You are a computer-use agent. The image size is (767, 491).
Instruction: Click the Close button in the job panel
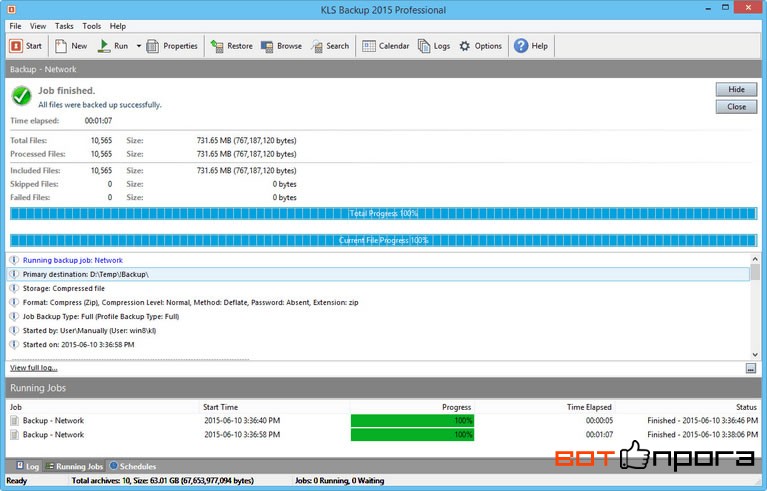tap(736, 107)
